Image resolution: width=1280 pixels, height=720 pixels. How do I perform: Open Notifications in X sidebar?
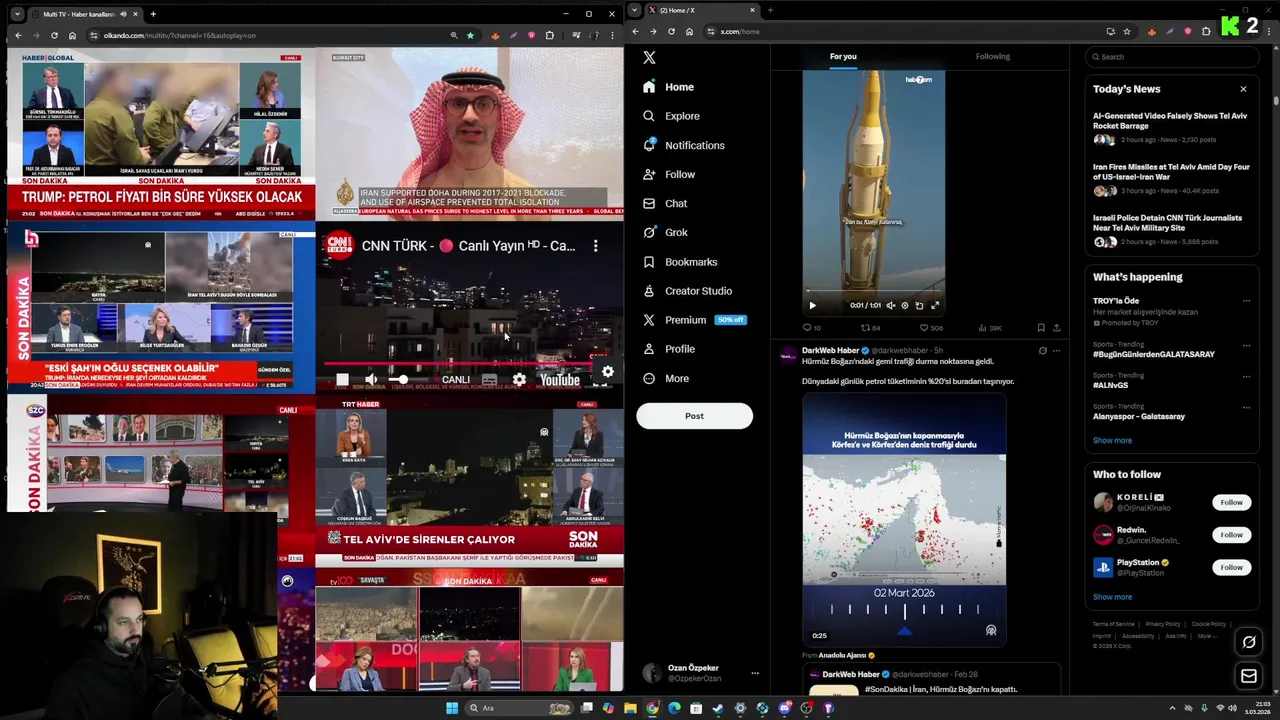pos(684,145)
